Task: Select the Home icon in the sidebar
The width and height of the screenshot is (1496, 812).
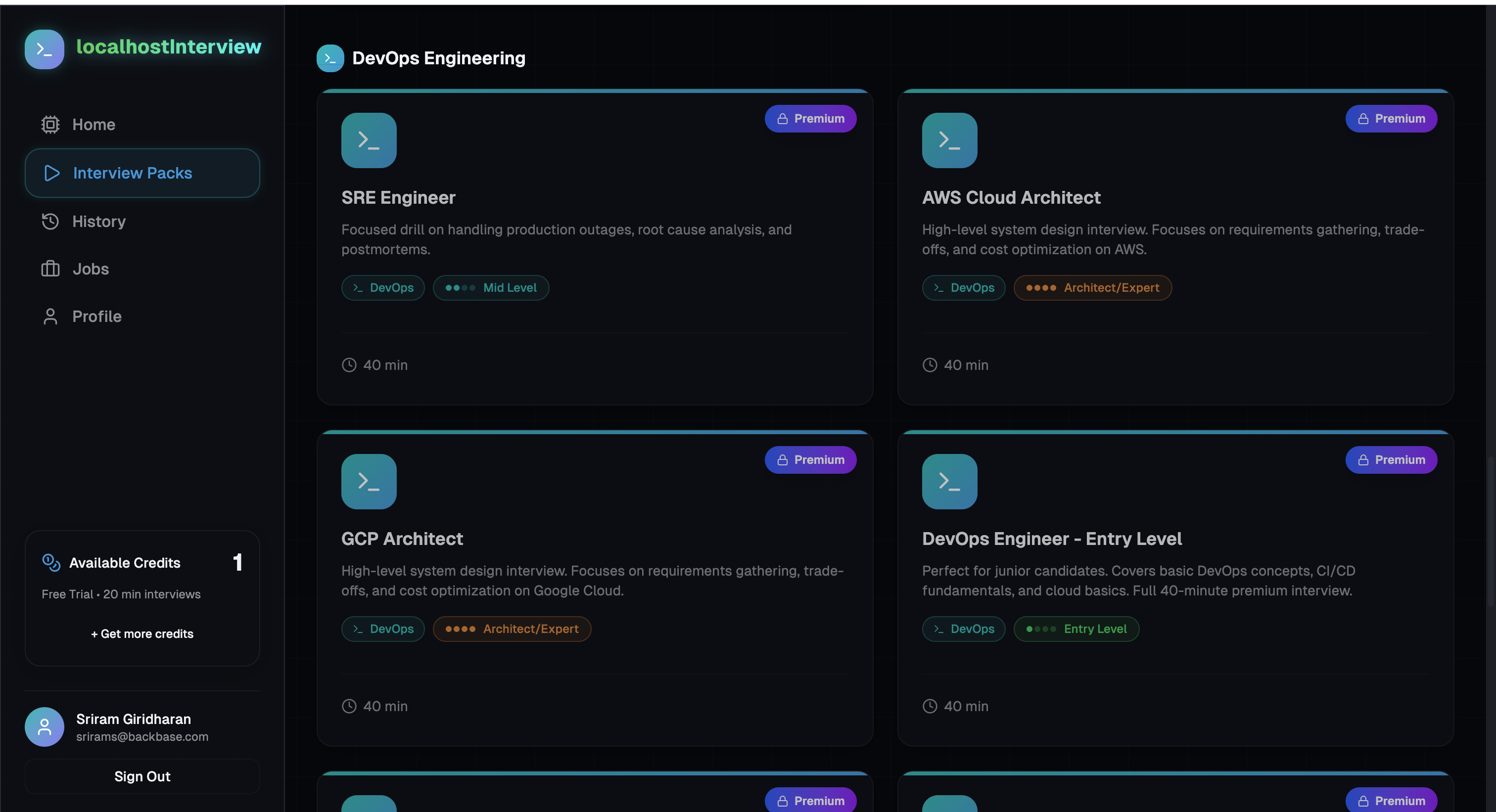Action: click(x=50, y=124)
